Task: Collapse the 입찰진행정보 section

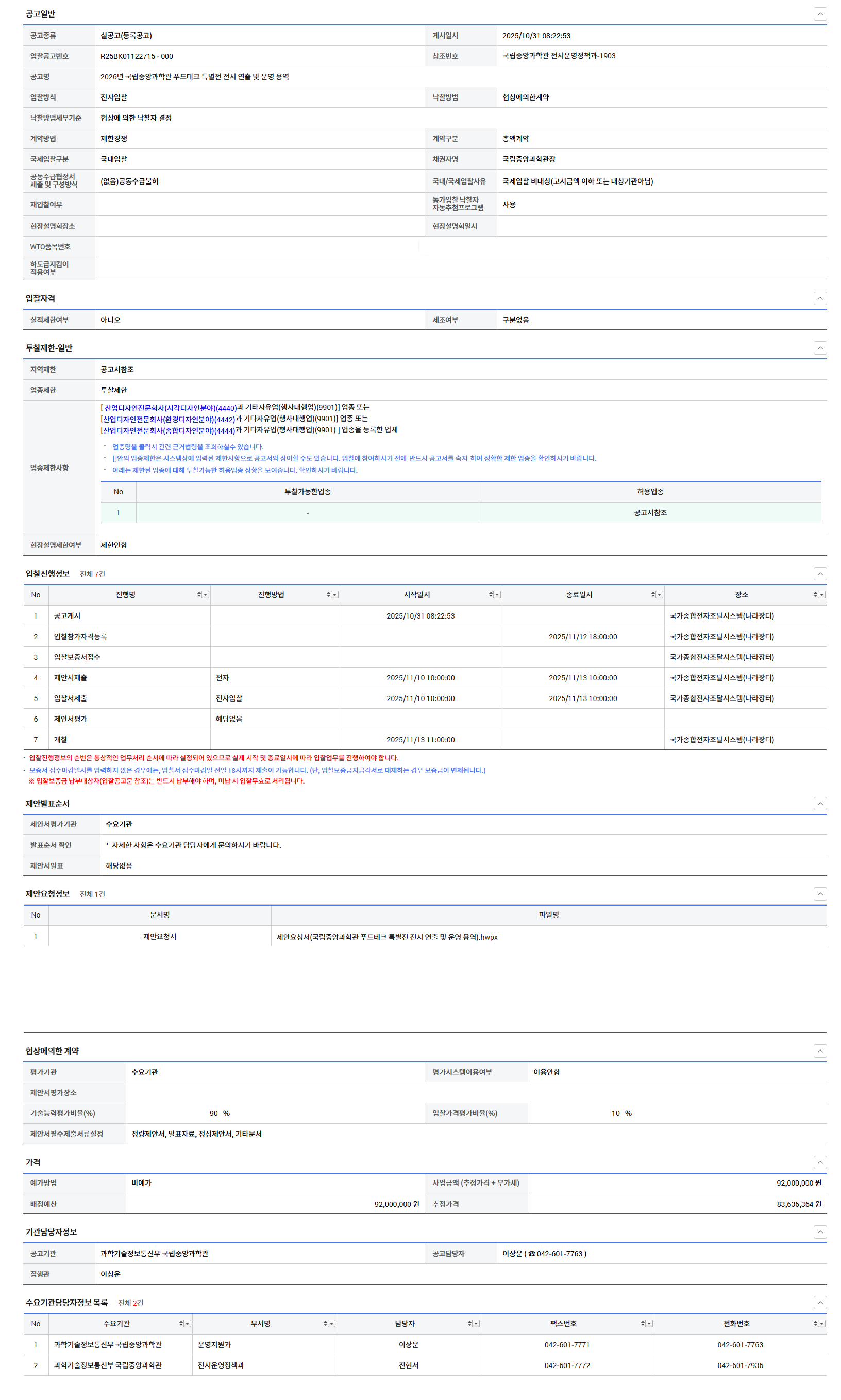Action: [x=819, y=574]
